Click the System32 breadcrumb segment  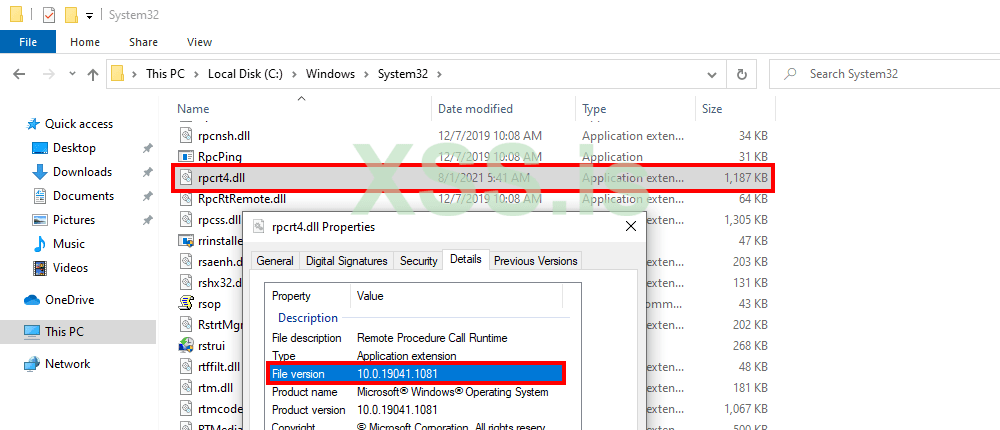[x=402, y=74]
